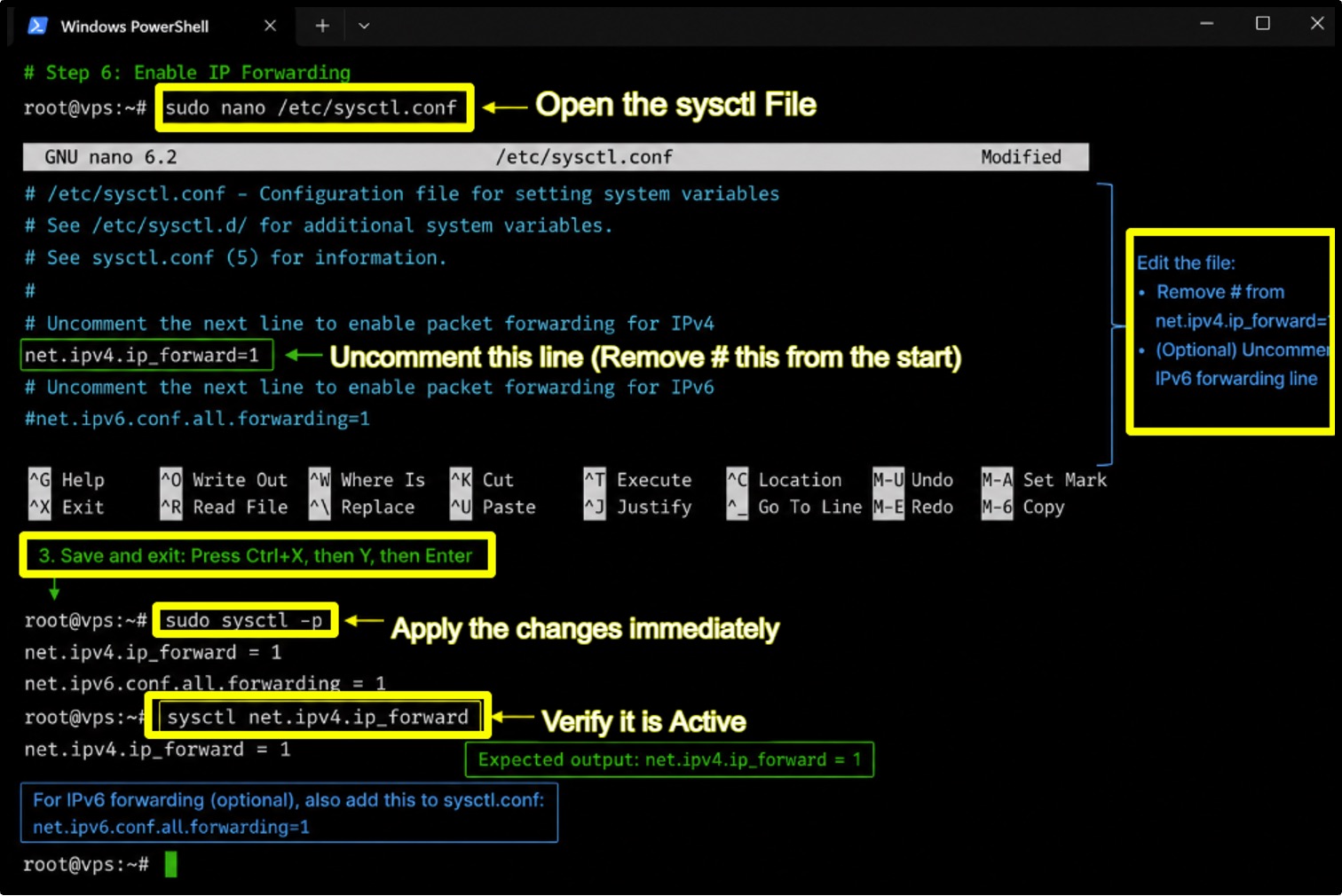This screenshot has width=1342, height=896.
Task: Click the packet forwarding for IPv4 comment
Action: pos(369,324)
